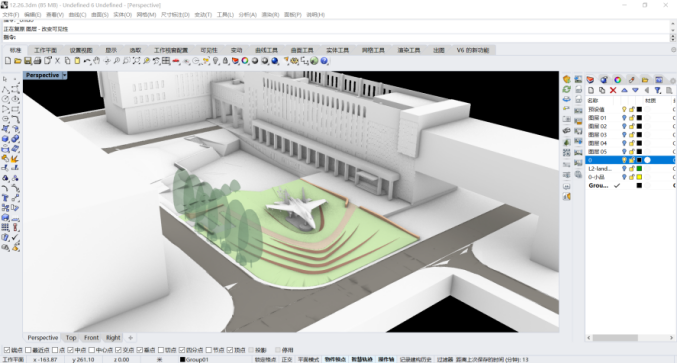Click the padlock Lock objects icon
The image size is (677, 363).
pyautogui.click(x=225, y=61)
